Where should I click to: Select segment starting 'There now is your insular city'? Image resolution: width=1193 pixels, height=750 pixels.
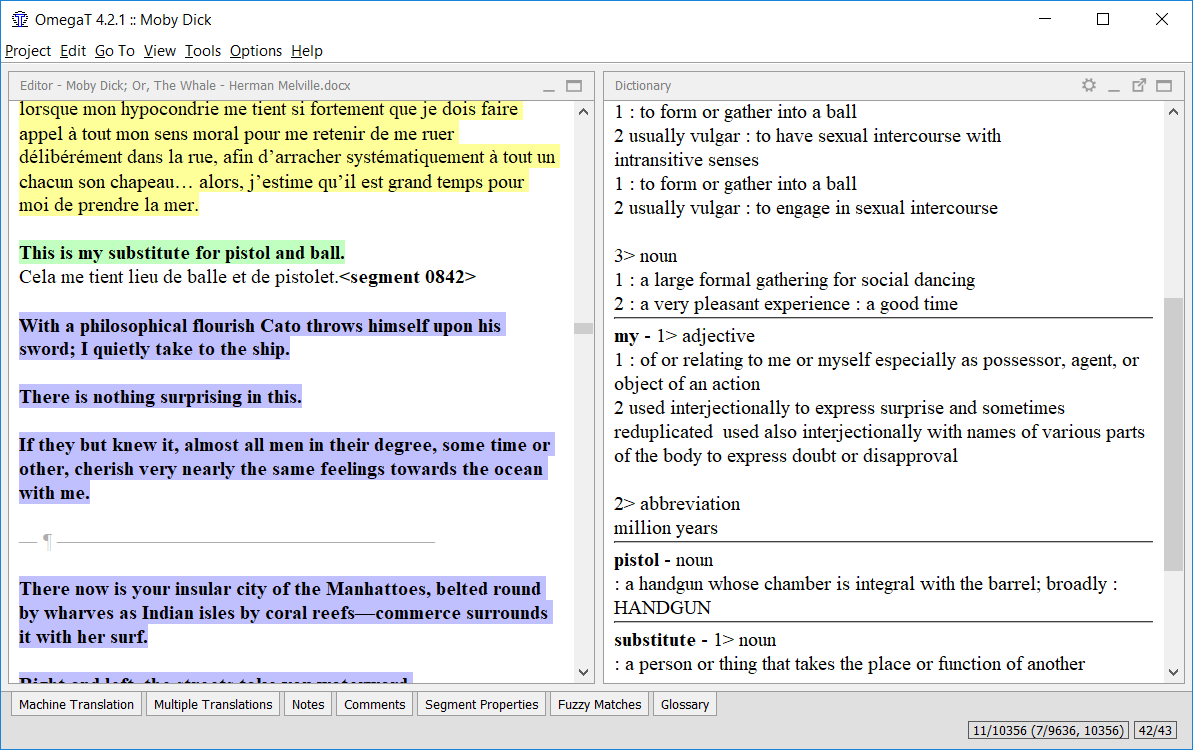tap(285, 612)
